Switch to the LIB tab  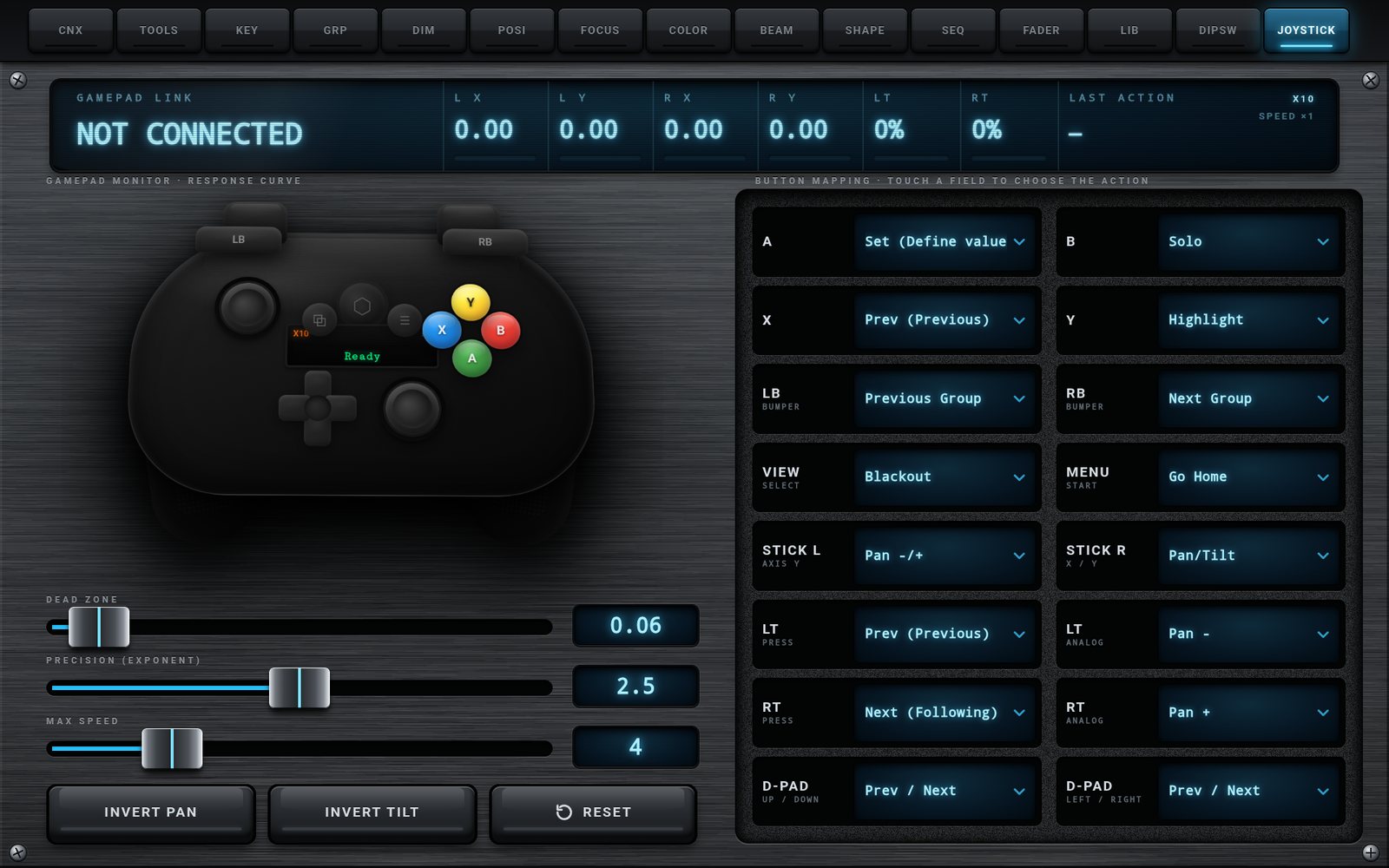(x=1129, y=30)
